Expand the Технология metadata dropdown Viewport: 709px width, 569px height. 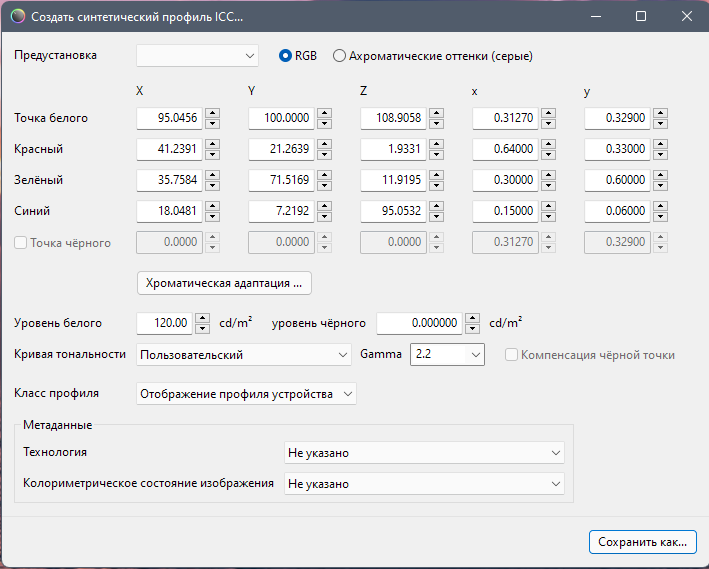(x=424, y=453)
